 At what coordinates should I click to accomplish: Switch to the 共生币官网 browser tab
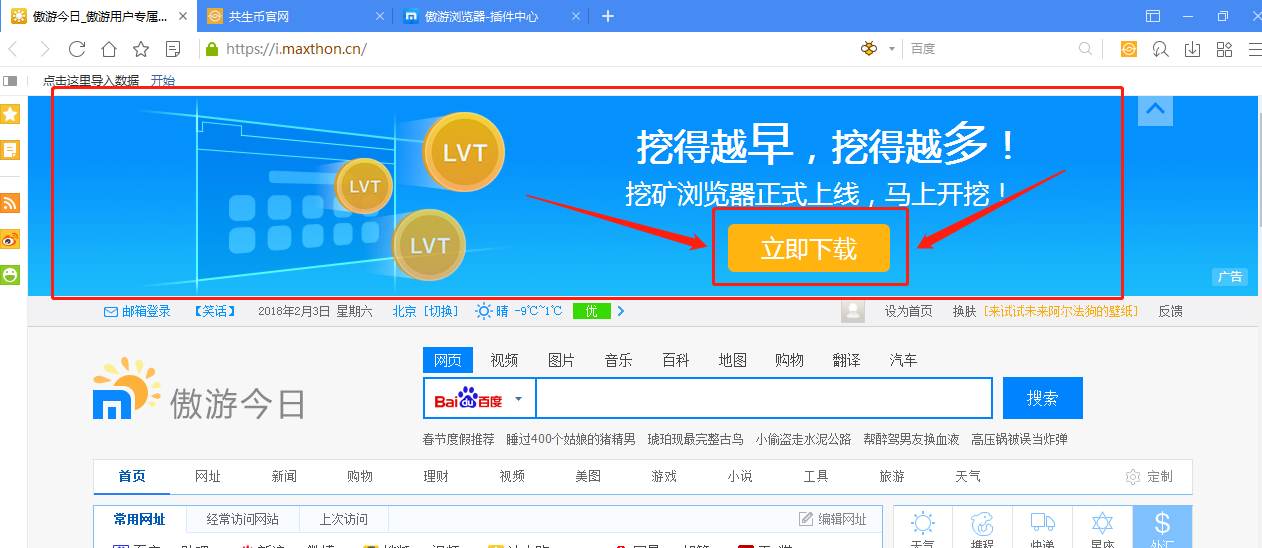pyautogui.click(x=290, y=16)
